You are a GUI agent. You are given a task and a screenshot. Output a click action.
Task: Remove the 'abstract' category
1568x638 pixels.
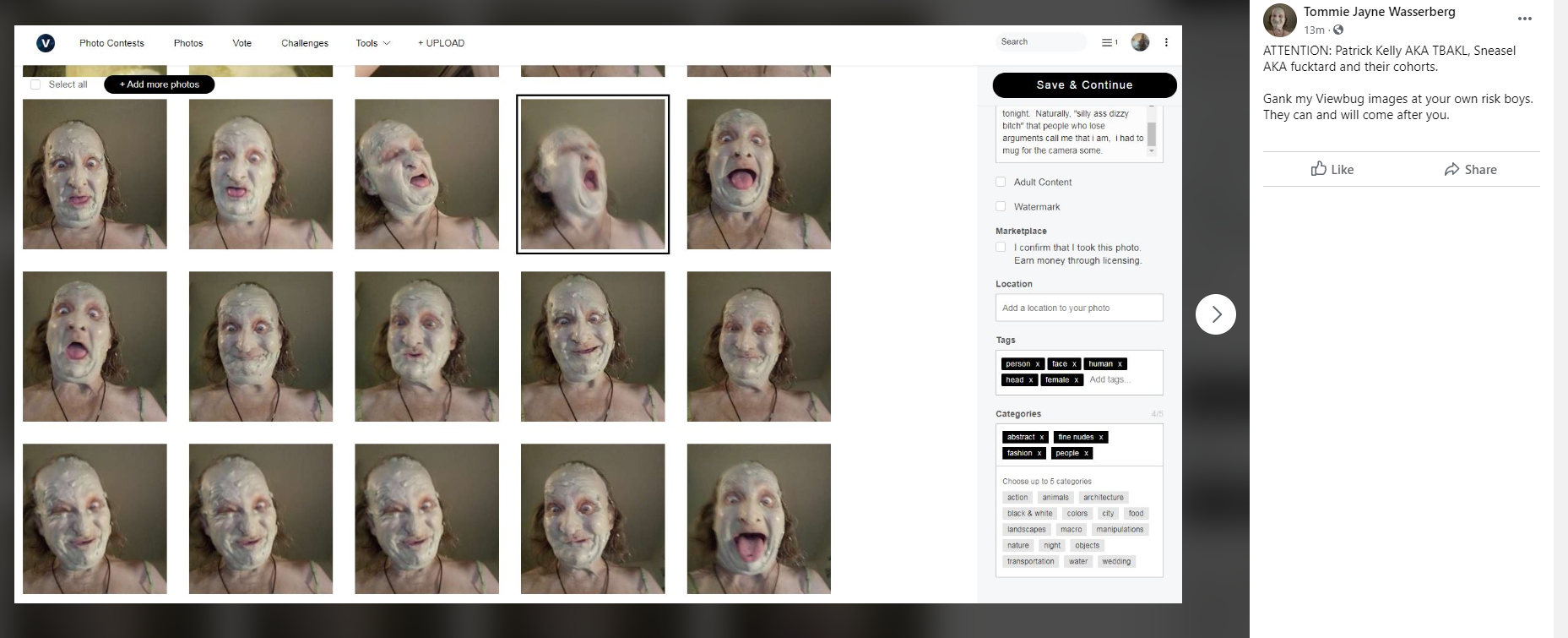coord(1042,438)
